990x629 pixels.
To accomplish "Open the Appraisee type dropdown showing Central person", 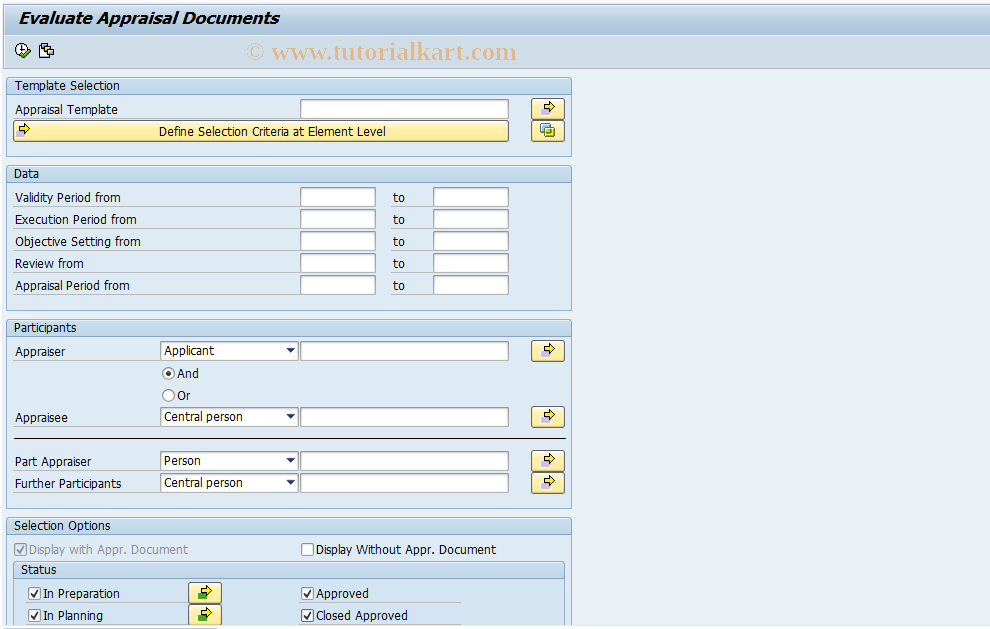I will coord(229,417).
